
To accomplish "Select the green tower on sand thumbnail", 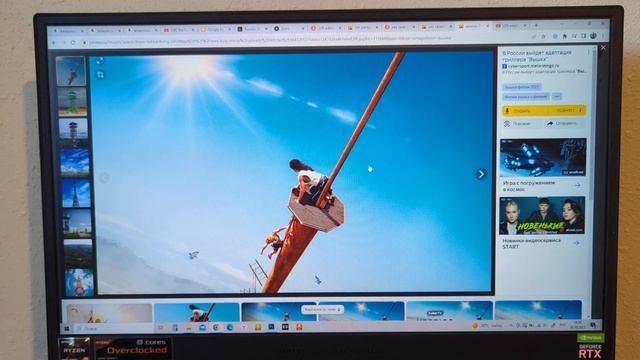I will (72, 102).
